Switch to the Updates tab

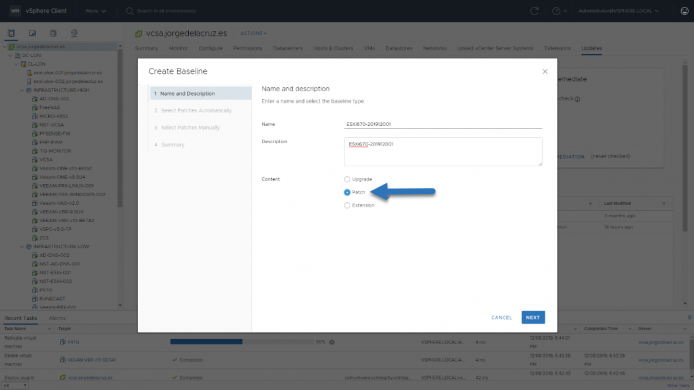(x=591, y=48)
